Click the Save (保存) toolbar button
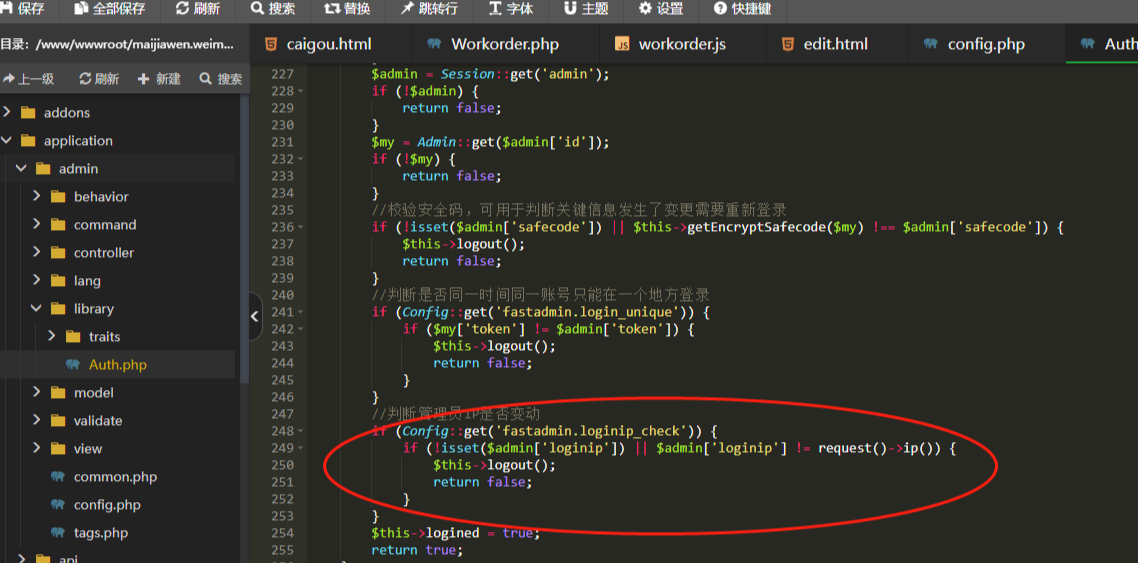Image resolution: width=1138 pixels, height=563 pixels. pos(25,9)
